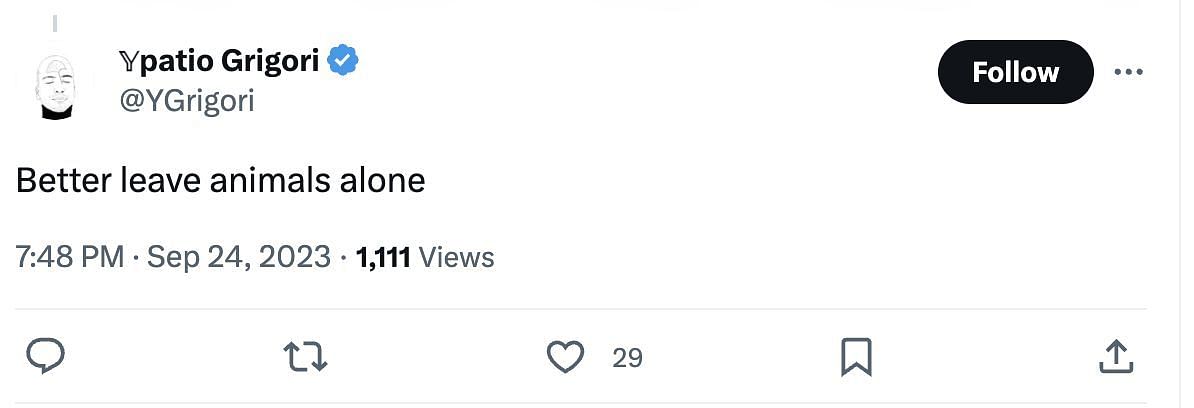This screenshot has height=408, width=1194.
Task: Click the blue verified checkmark badge
Action: click(x=343, y=60)
